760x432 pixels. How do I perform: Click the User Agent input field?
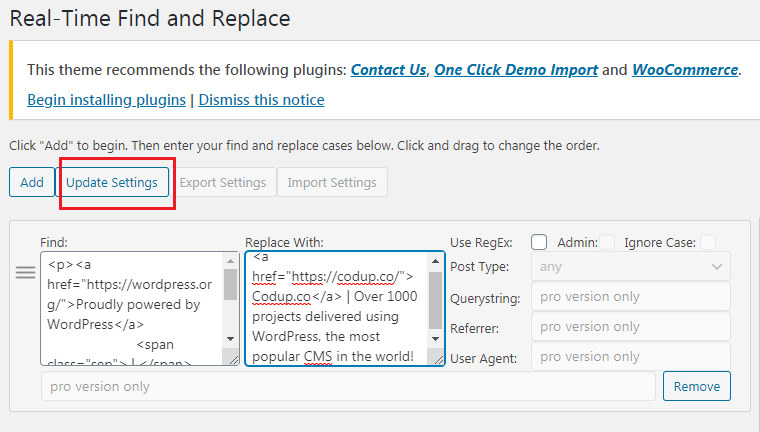coord(631,357)
